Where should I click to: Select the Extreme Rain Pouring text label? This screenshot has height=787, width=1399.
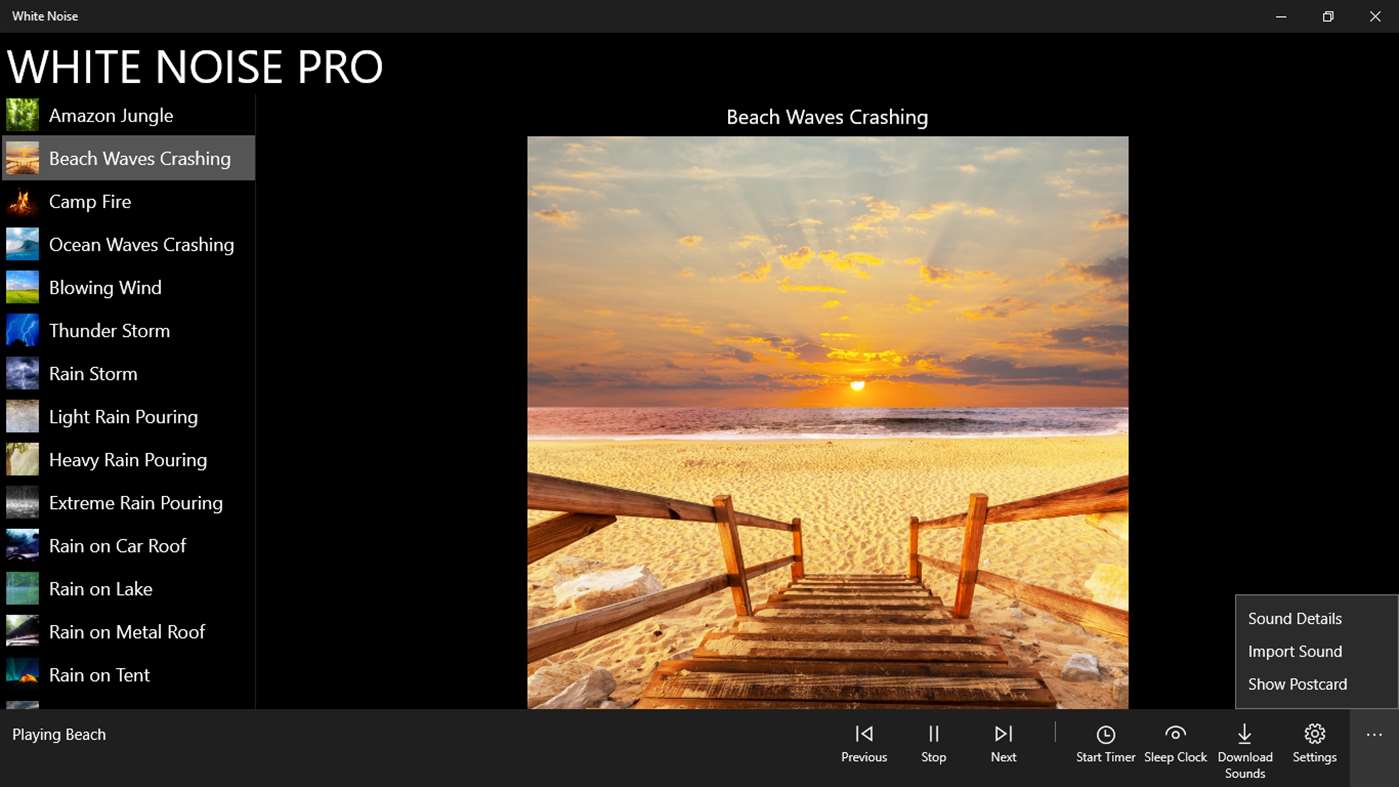136,503
